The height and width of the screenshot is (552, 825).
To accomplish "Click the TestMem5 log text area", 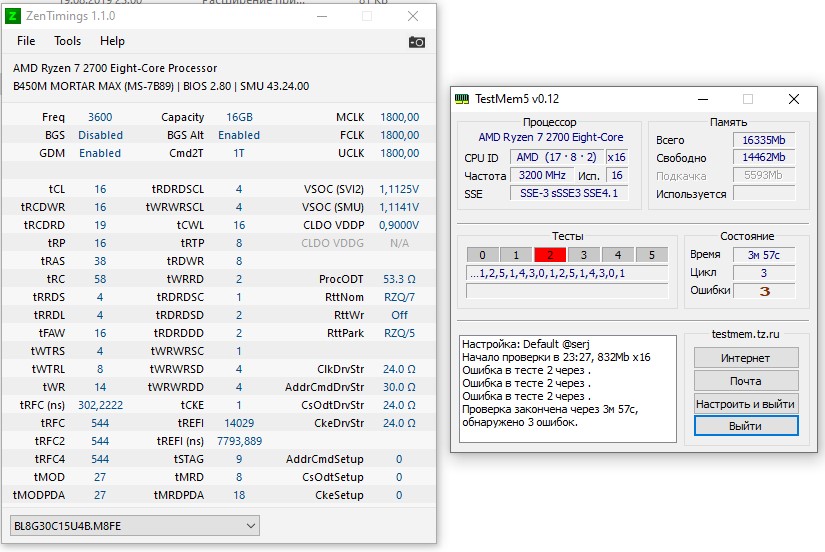I will coord(568,389).
